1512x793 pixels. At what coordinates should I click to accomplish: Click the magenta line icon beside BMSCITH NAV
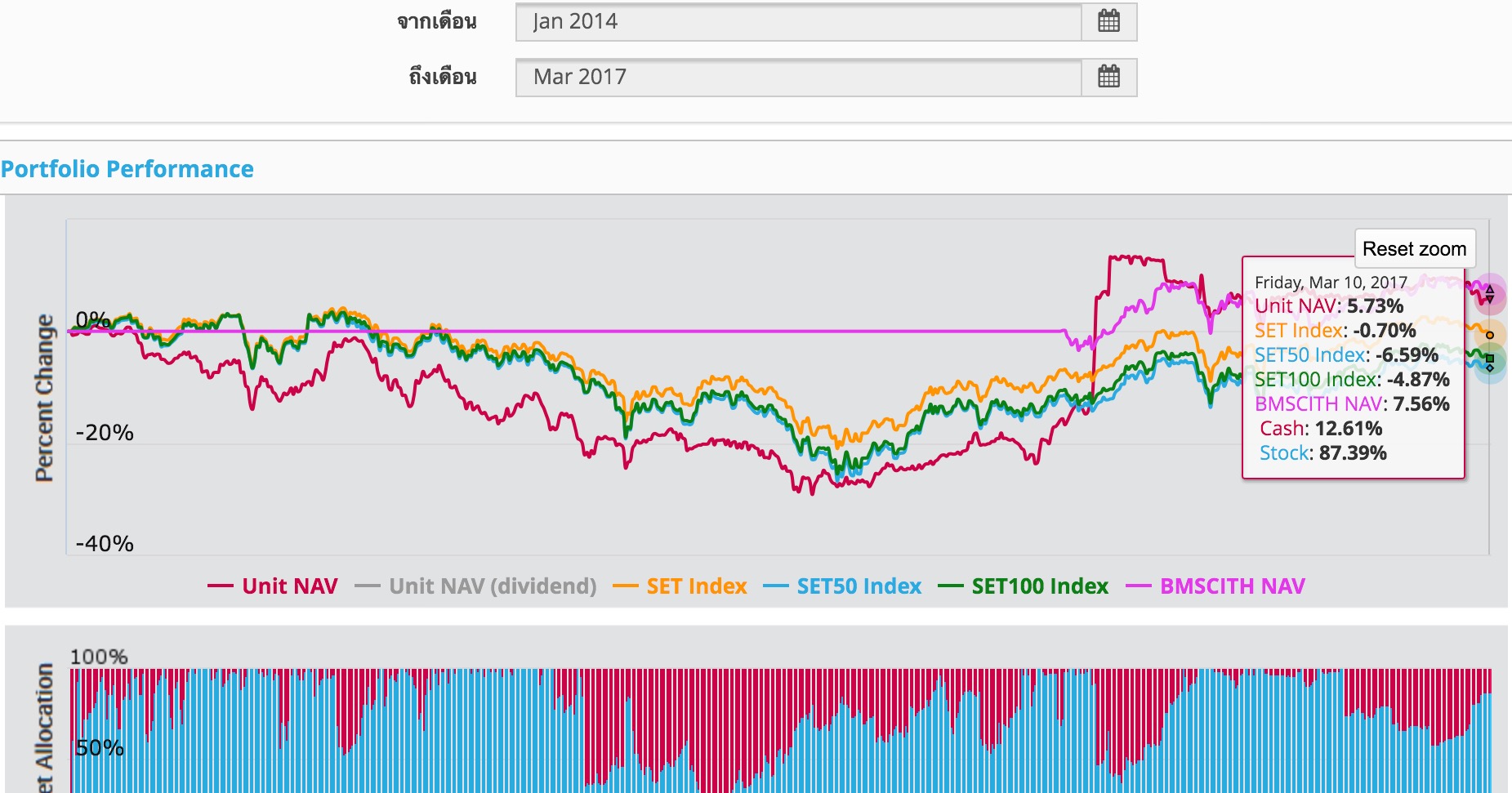click(x=1139, y=586)
